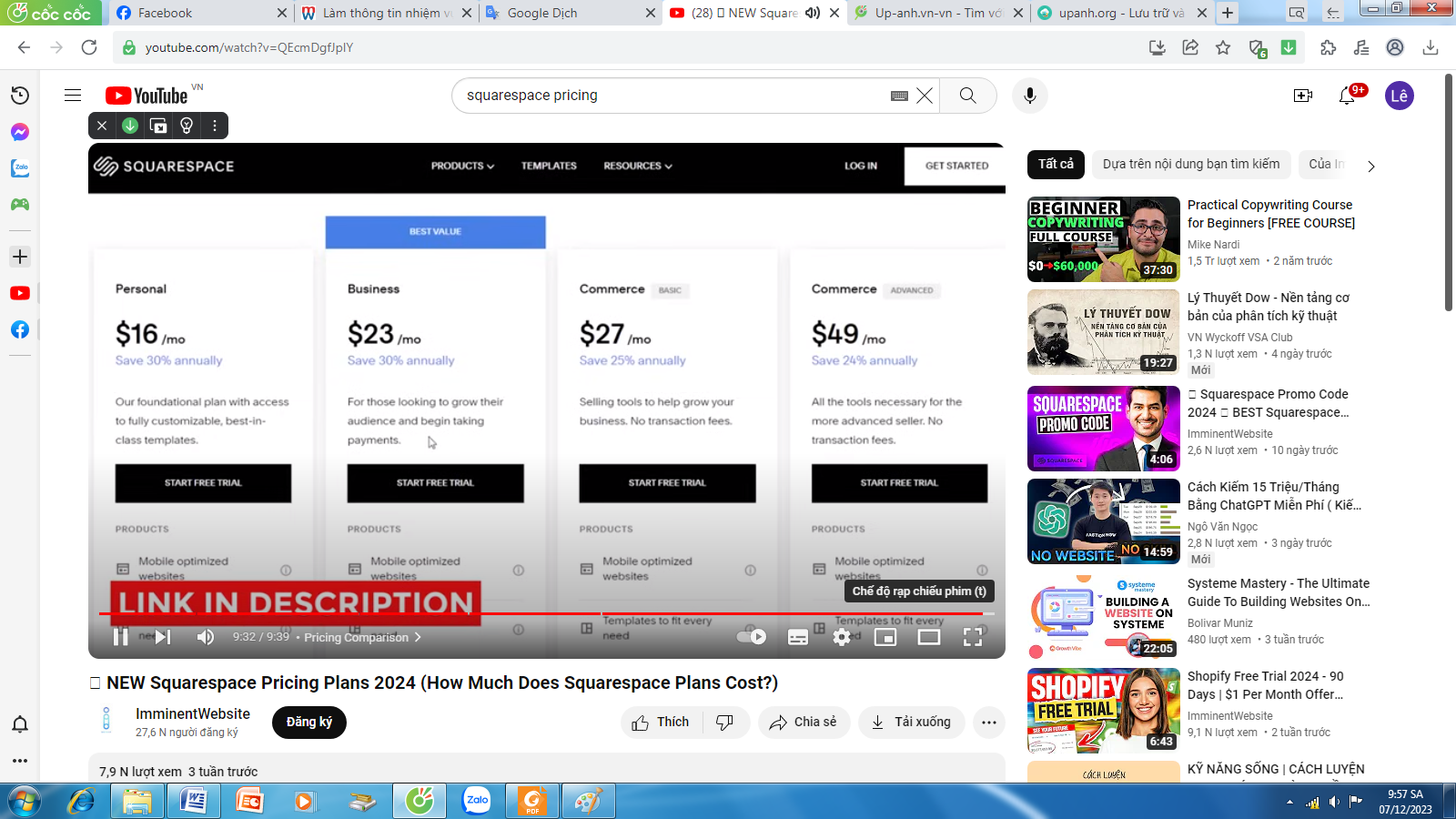Add a new sidebar app

click(x=20, y=257)
